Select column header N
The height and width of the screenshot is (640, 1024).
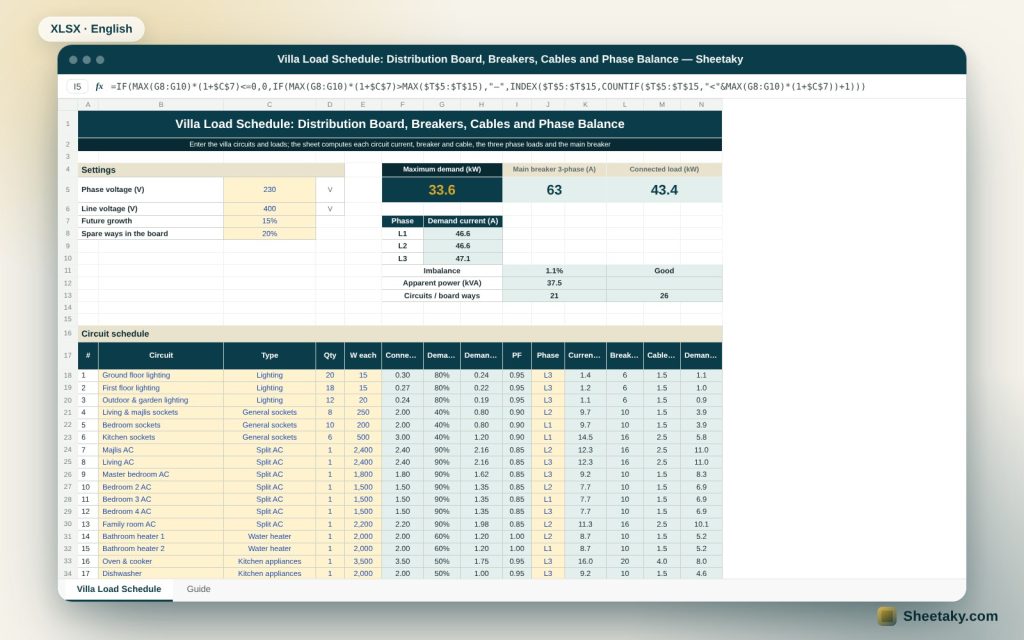pos(701,104)
